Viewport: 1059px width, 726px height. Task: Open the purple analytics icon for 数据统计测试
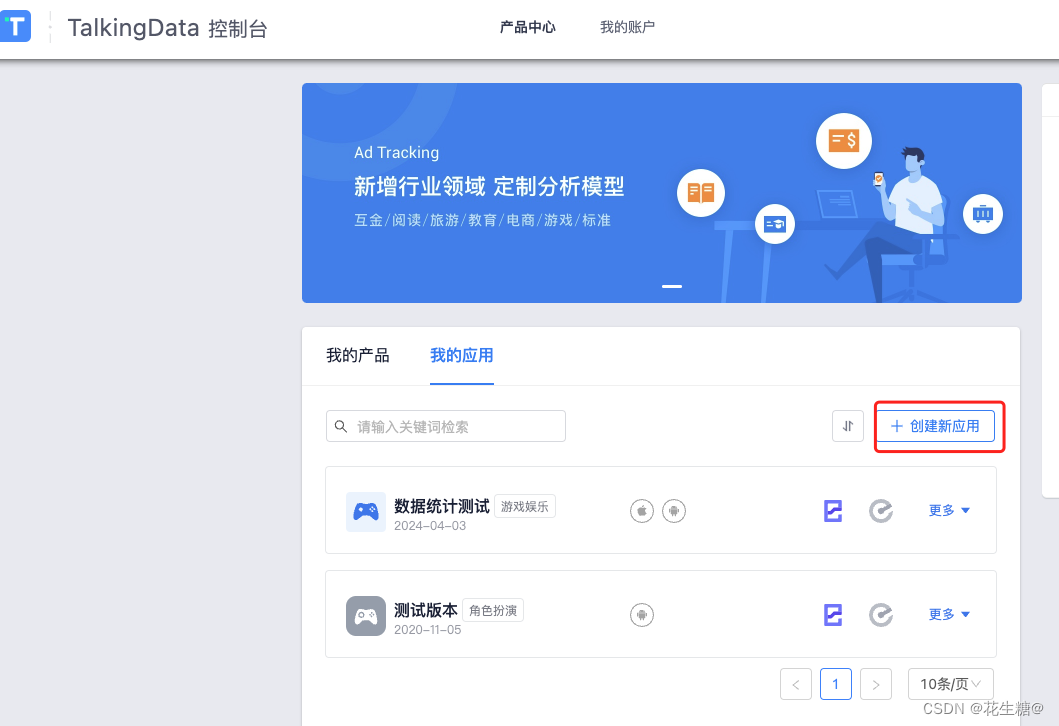pos(833,510)
